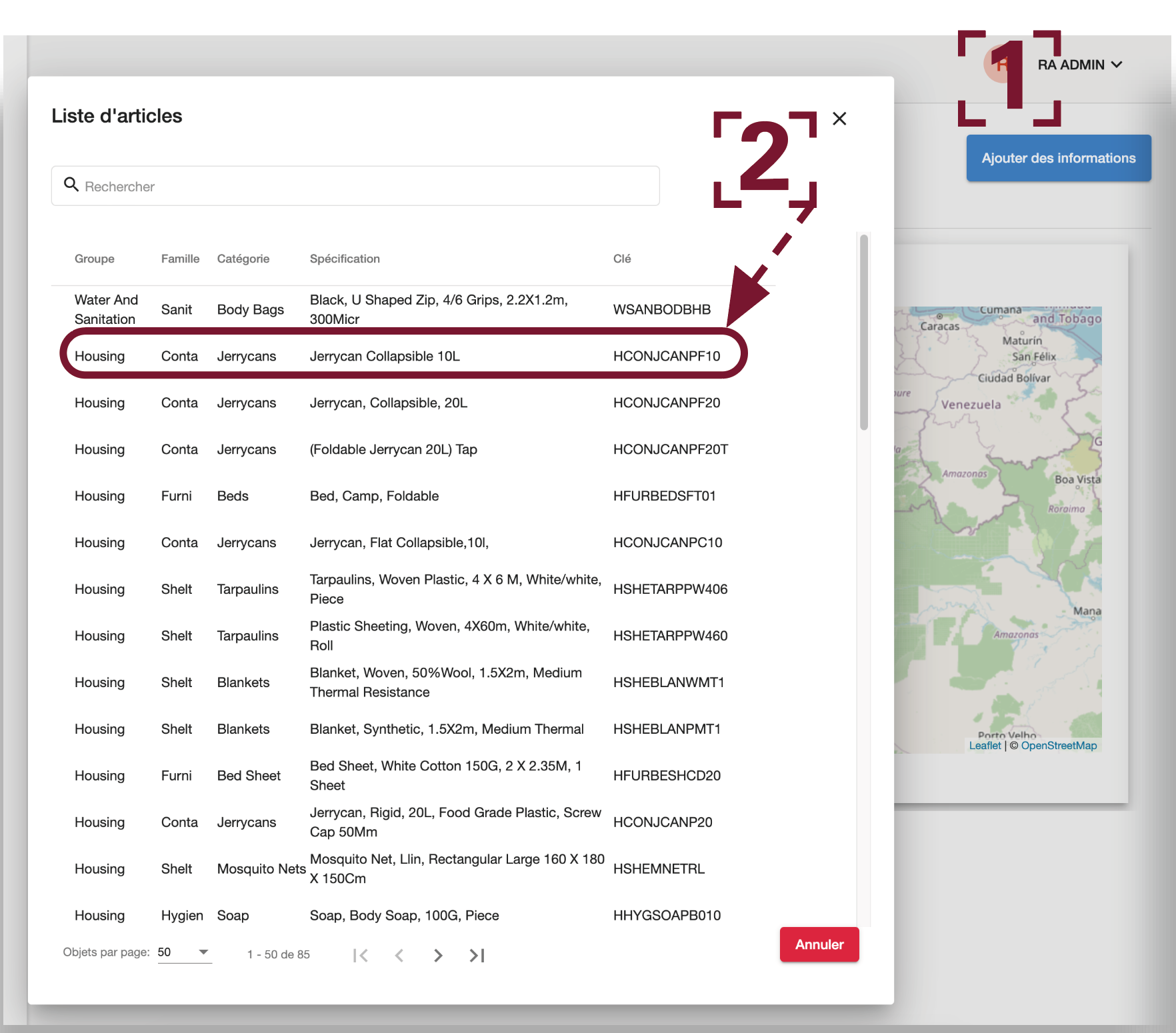Image resolution: width=1176 pixels, height=1033 pixels.
Task: Go to next page of articles
Action: coord(438,955)
